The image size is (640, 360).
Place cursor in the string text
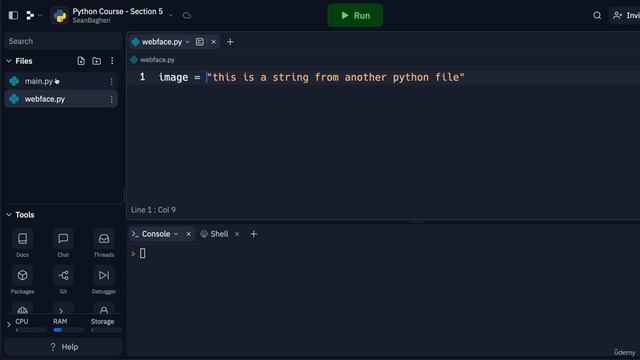tap(336, 77)
